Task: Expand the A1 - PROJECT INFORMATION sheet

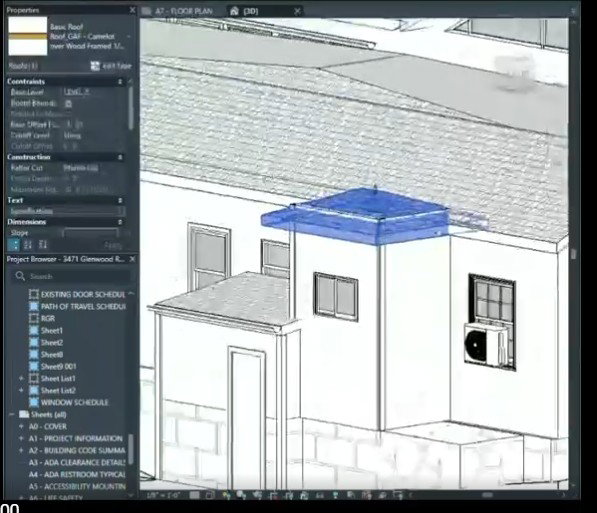Action: pyautogui.click(x=21, y=439)
